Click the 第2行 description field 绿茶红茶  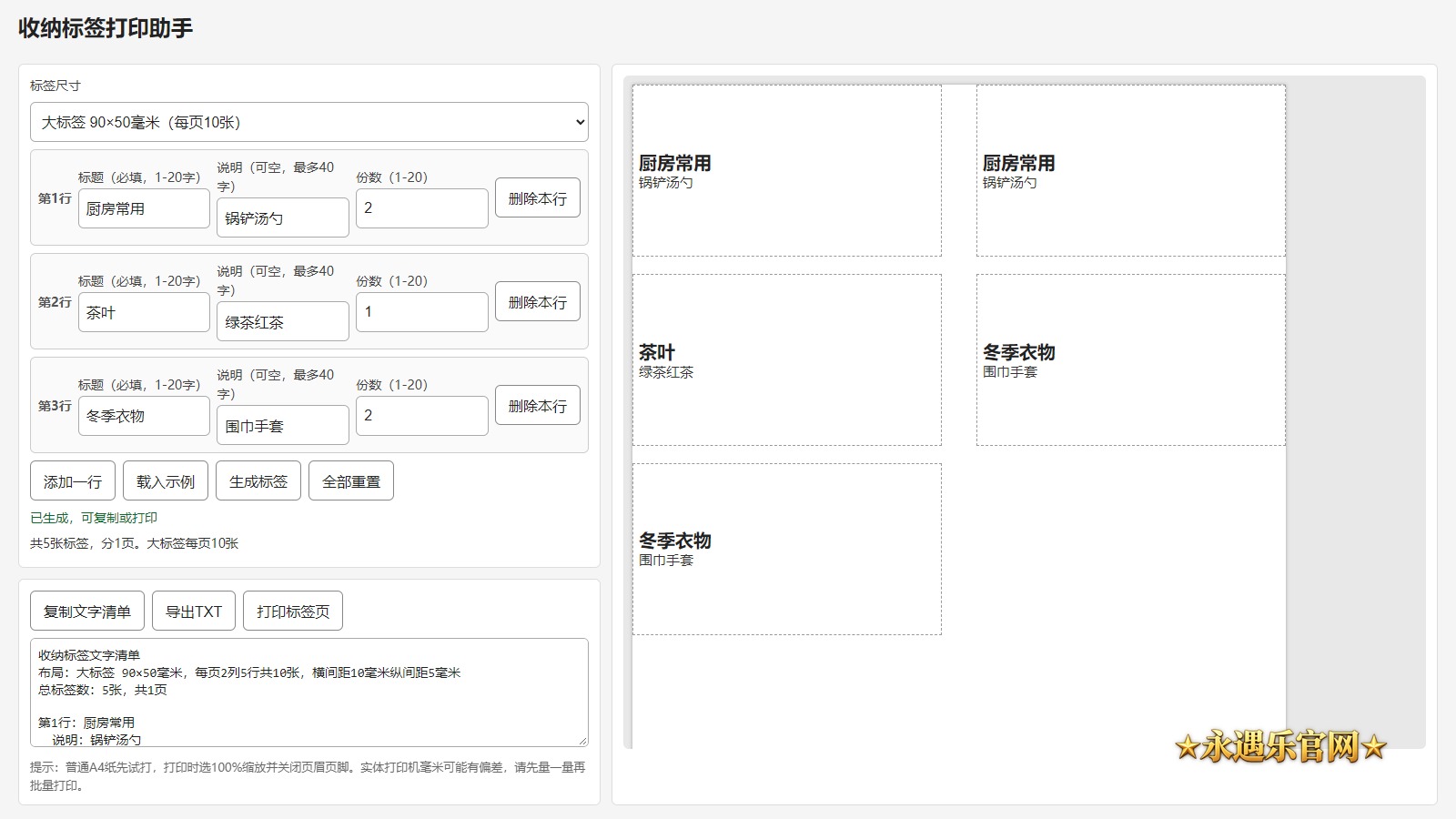(x=283, y=321)
